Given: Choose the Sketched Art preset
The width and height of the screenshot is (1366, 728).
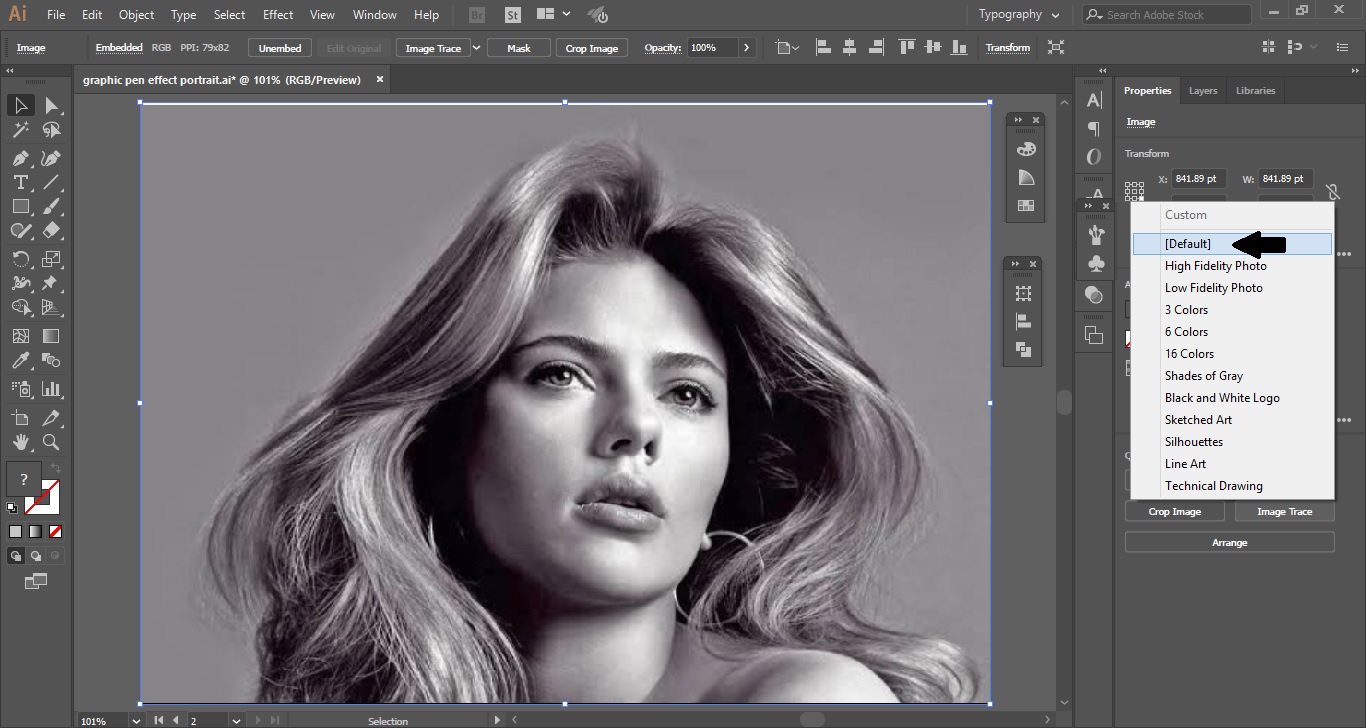Looking at the screenshot, I should 1198,420.
